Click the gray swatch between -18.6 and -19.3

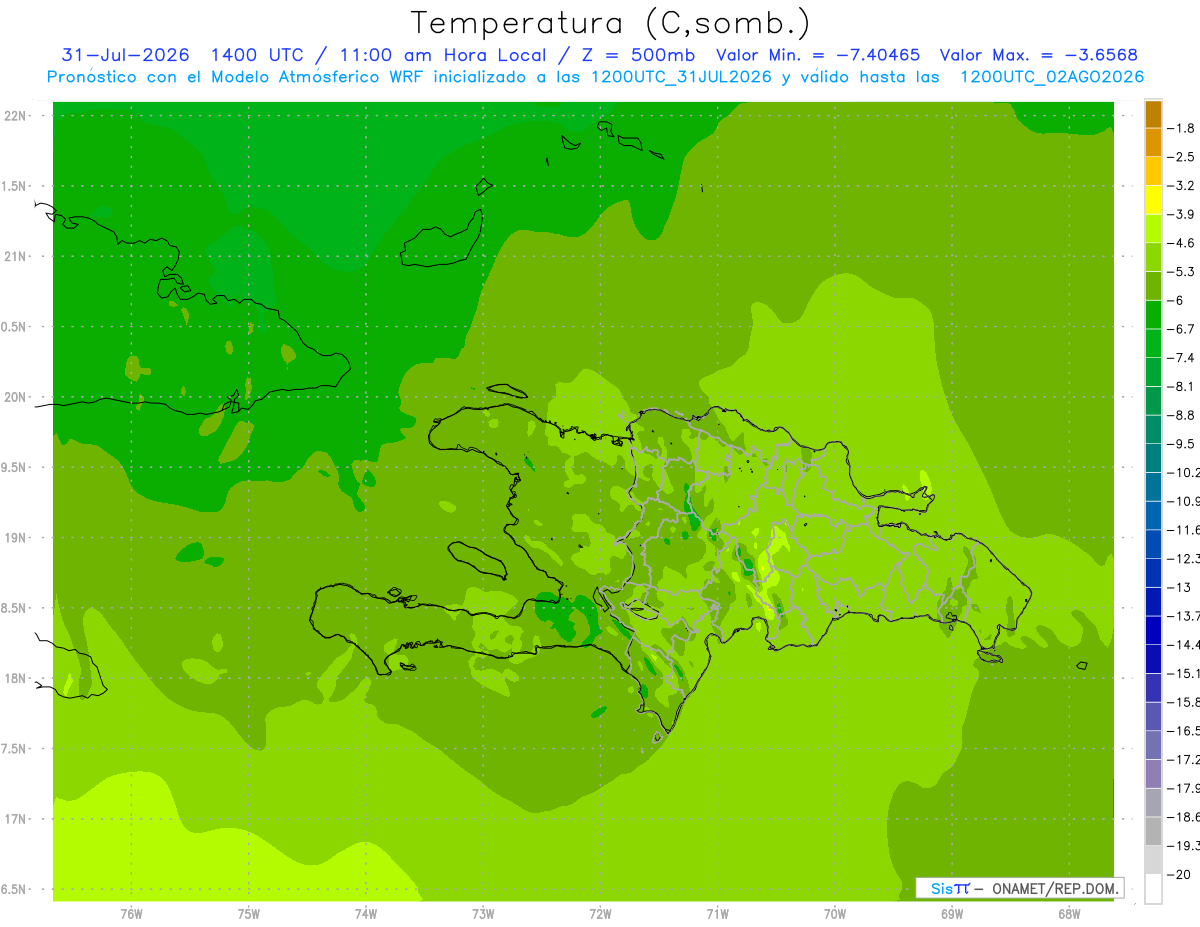tap(1153, 831)
